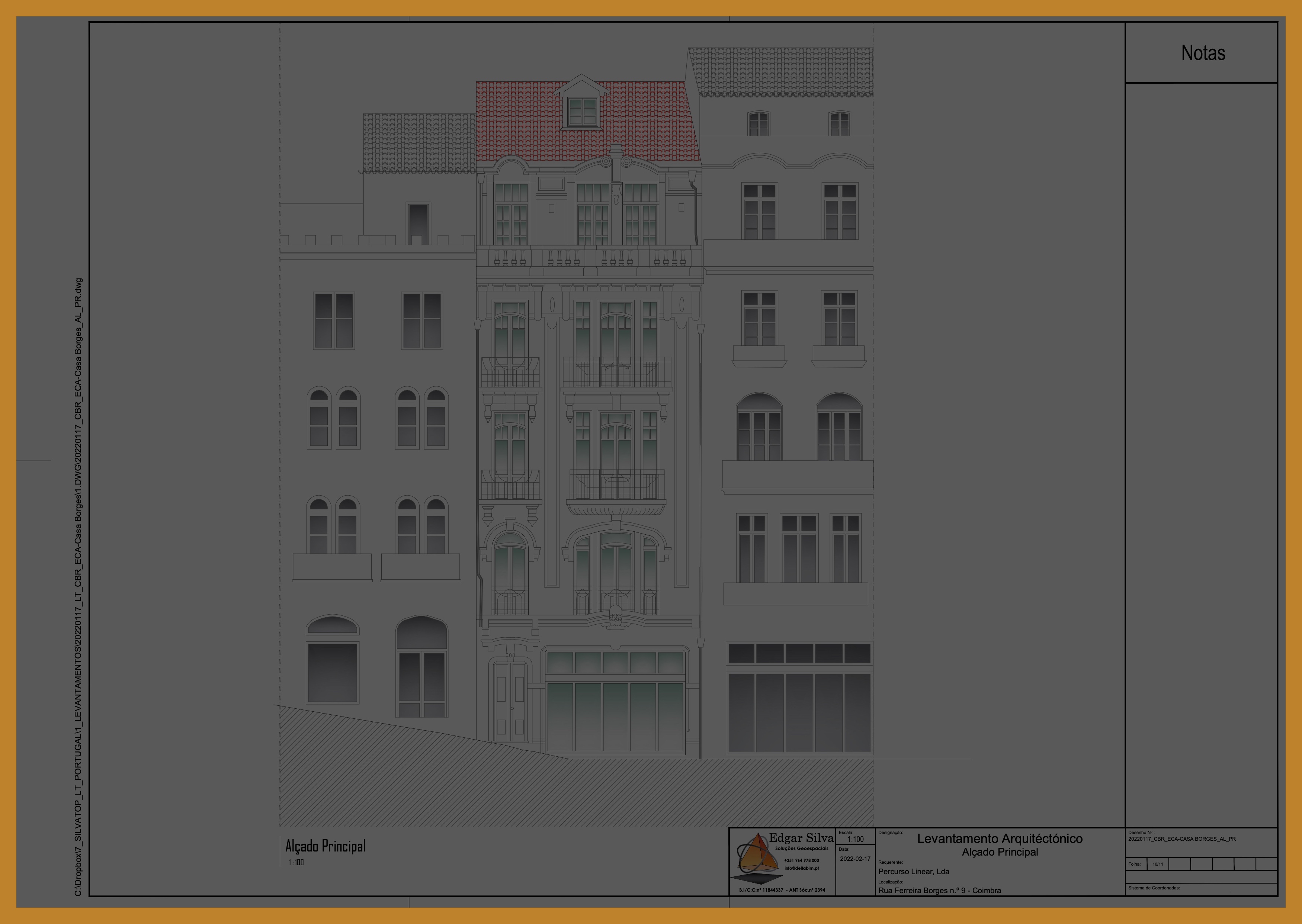This screenshot has height=924, width=1302.
Task: Click the "Requerente:" label
Action: 891,862
